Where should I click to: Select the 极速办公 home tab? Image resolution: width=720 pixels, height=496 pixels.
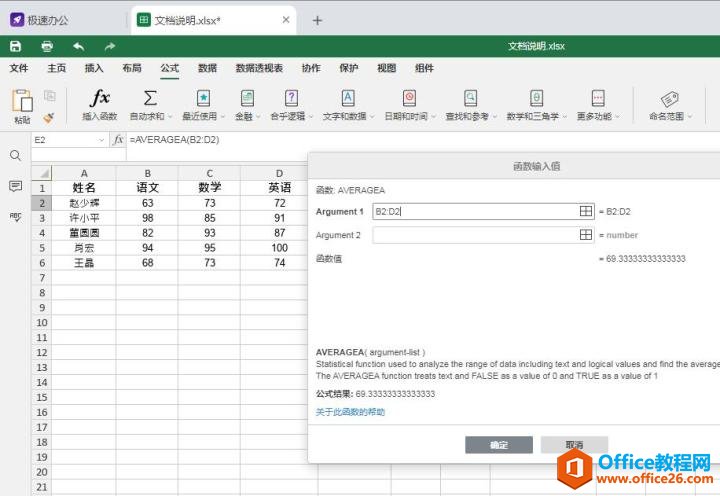(39, 20)
